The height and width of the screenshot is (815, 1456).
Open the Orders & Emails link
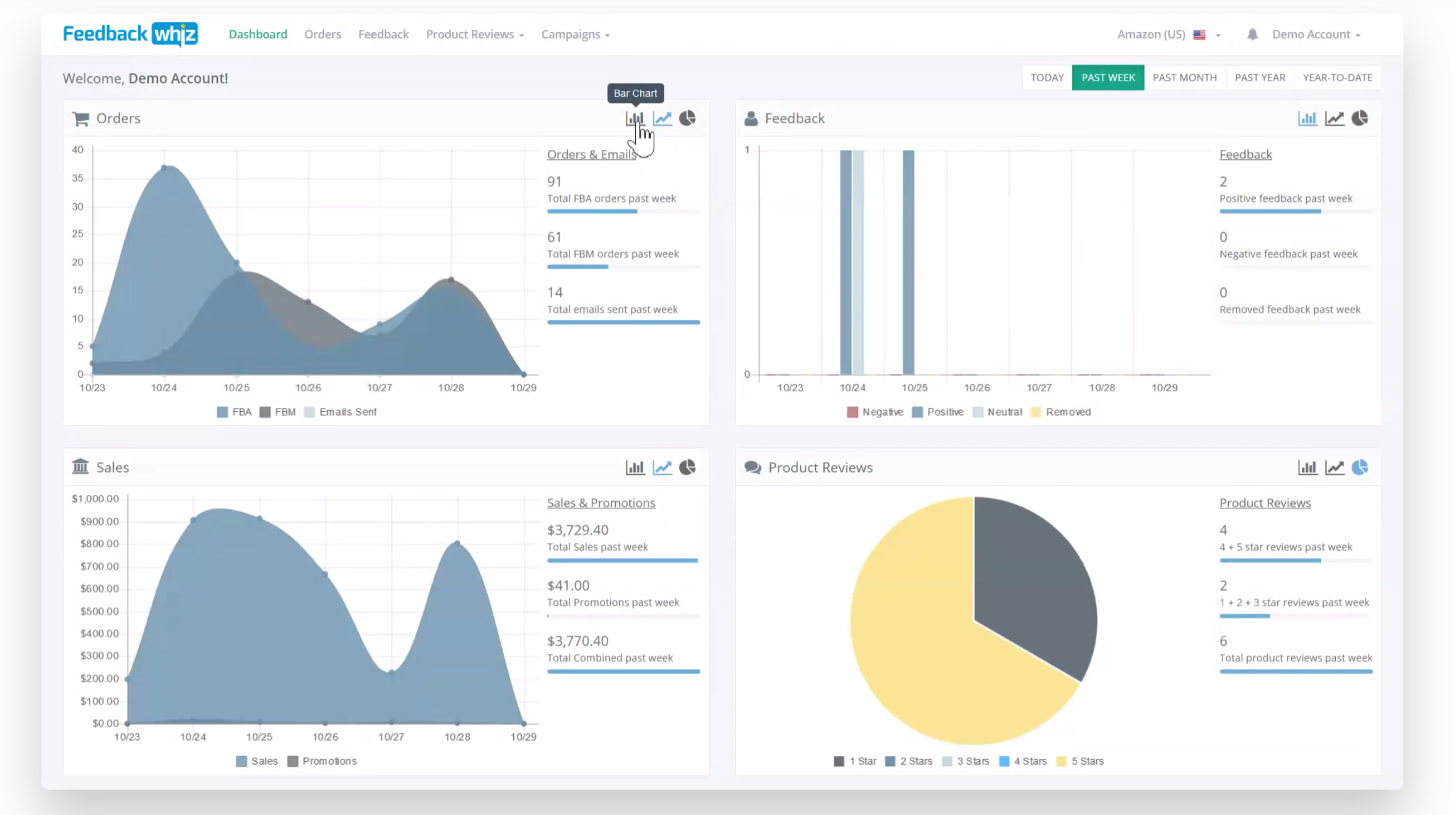pos(591,155)
